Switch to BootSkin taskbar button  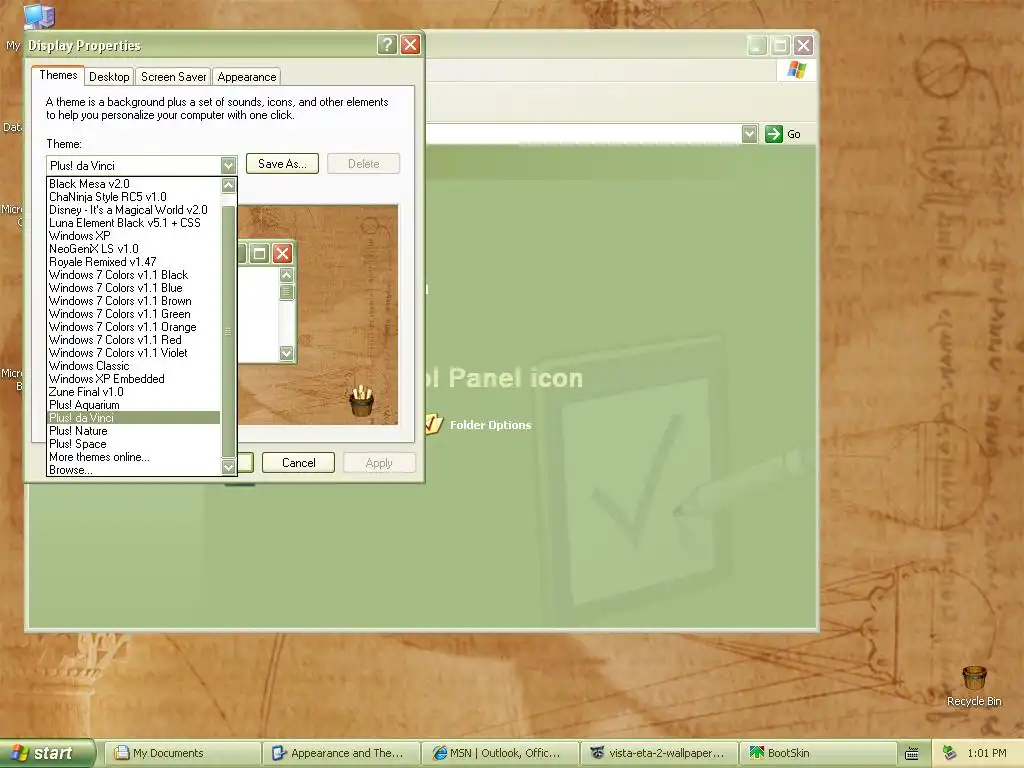tap(818, 753)
